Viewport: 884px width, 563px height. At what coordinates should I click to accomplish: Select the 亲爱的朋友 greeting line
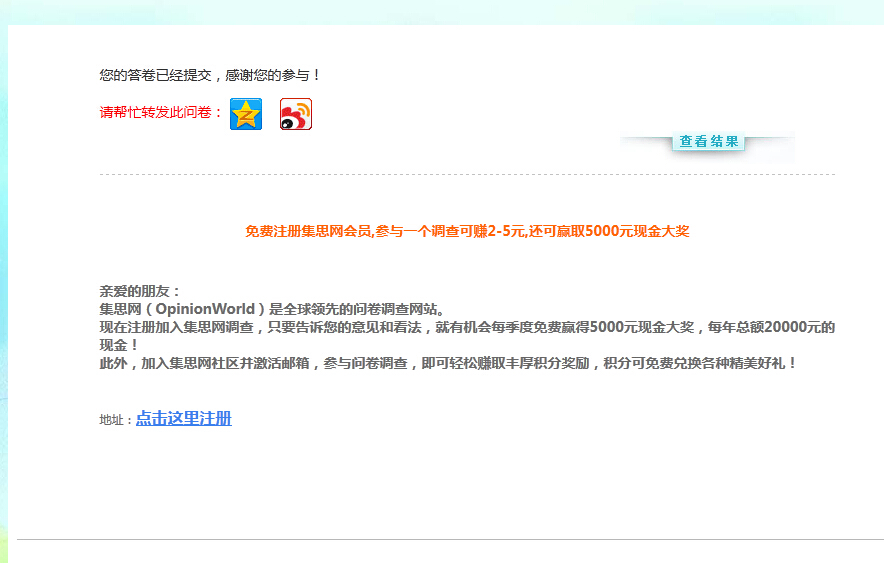point(139,291)
